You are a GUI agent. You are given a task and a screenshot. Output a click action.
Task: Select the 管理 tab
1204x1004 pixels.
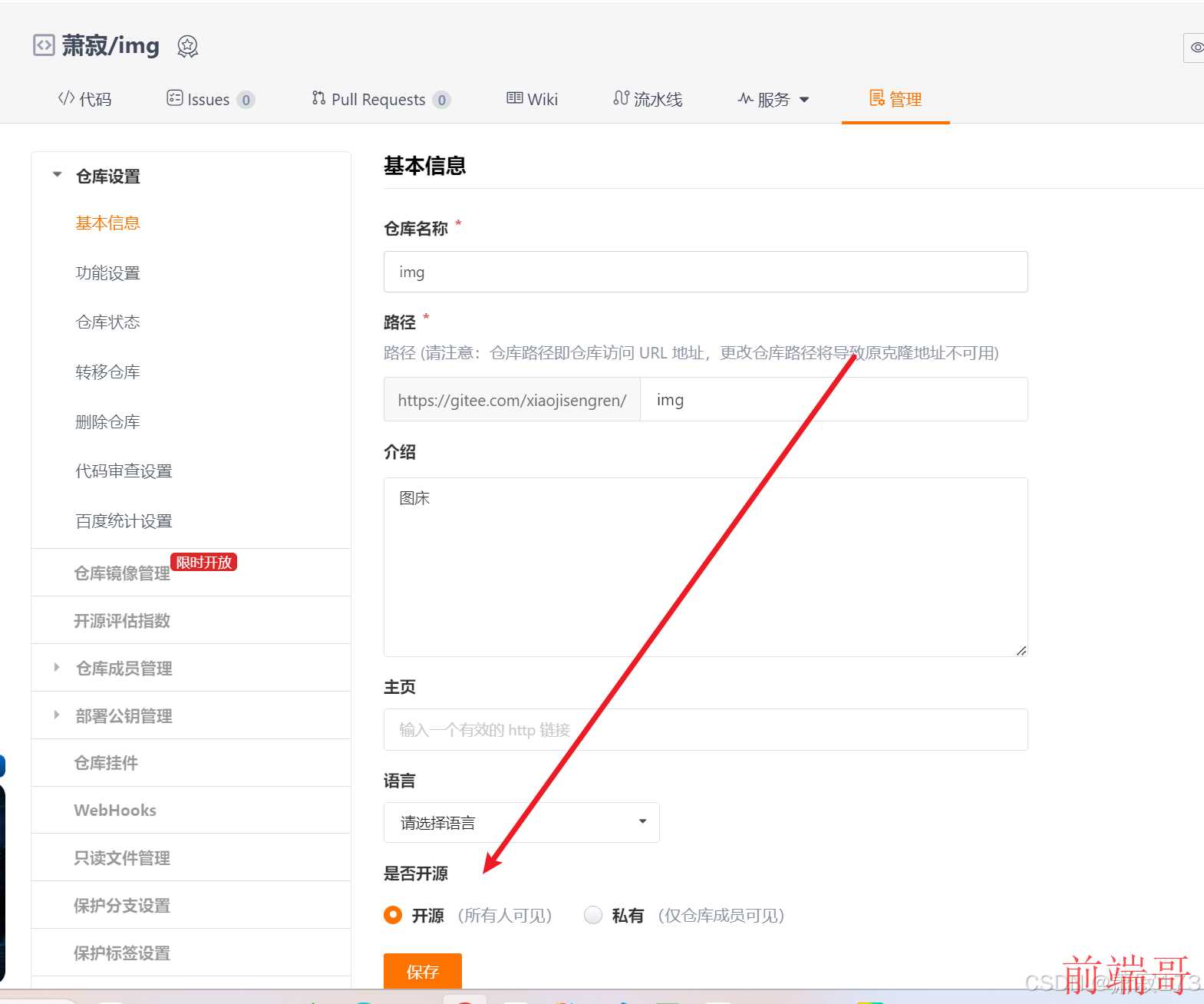click(896, 99)
